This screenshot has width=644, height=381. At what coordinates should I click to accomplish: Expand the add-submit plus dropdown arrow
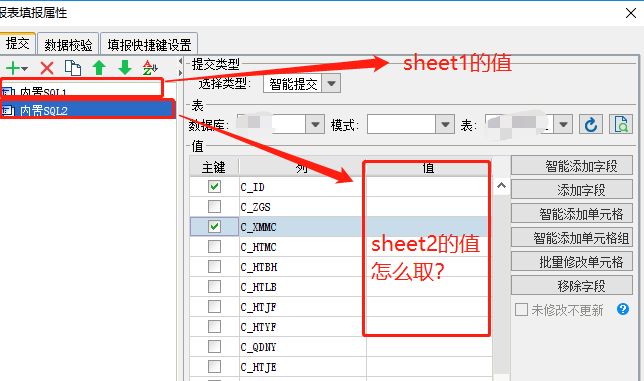click(24, 69)
